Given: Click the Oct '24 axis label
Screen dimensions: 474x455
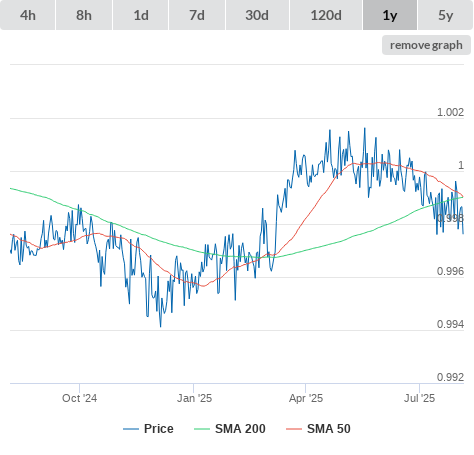Looking at the screenshot, I should click(79, 398).
